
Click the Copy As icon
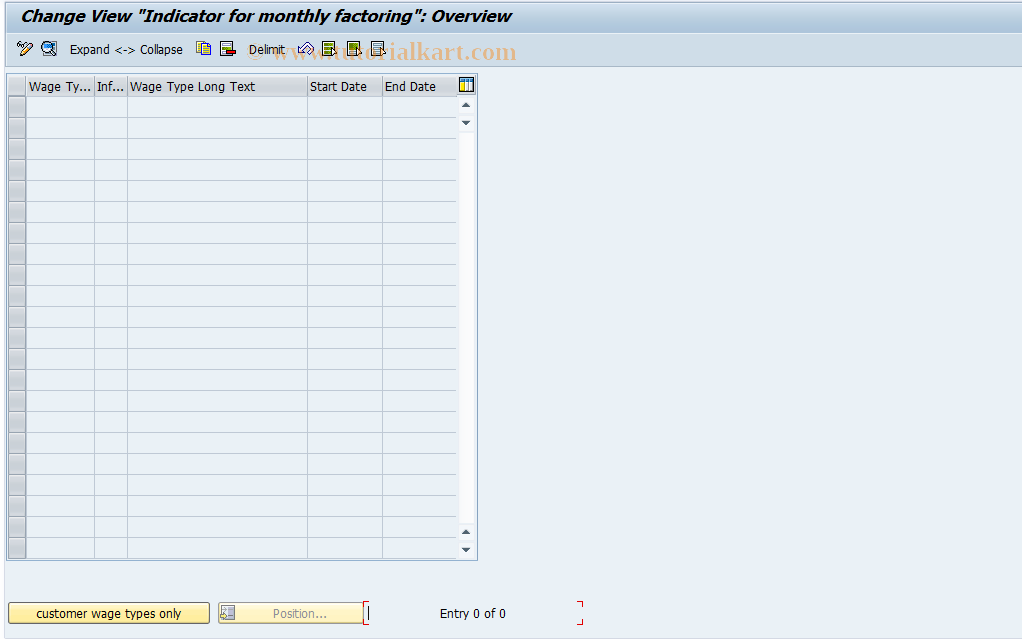tap(203, 49)
